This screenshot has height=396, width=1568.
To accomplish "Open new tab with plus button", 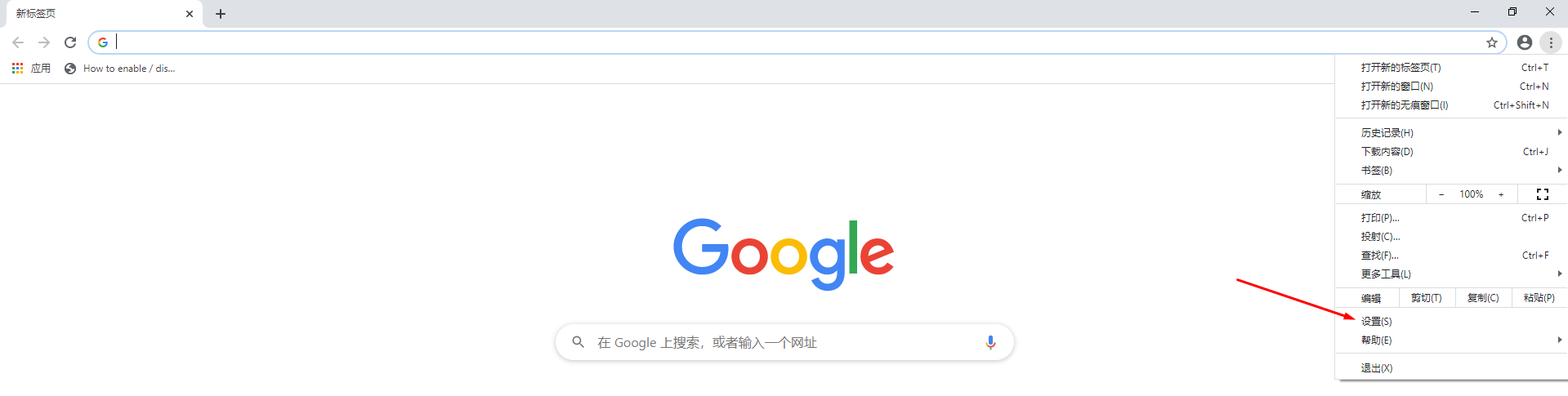I will click(221, 14).
